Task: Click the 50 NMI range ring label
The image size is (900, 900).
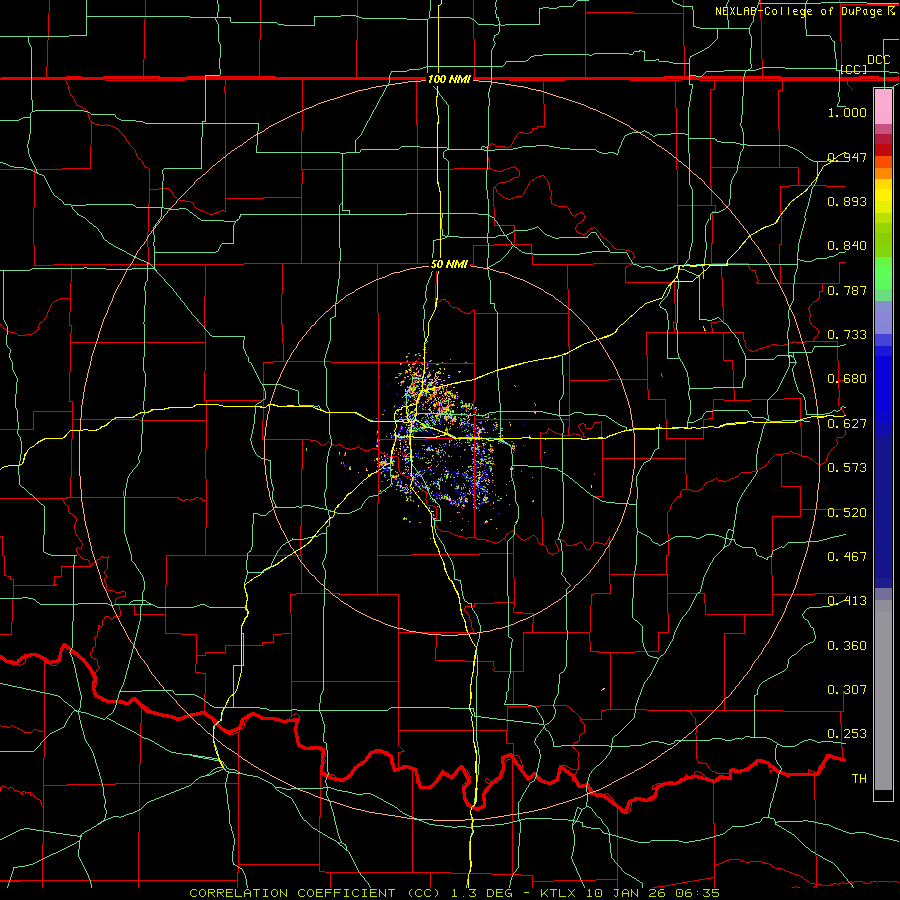Action: [x=449, y=265]
